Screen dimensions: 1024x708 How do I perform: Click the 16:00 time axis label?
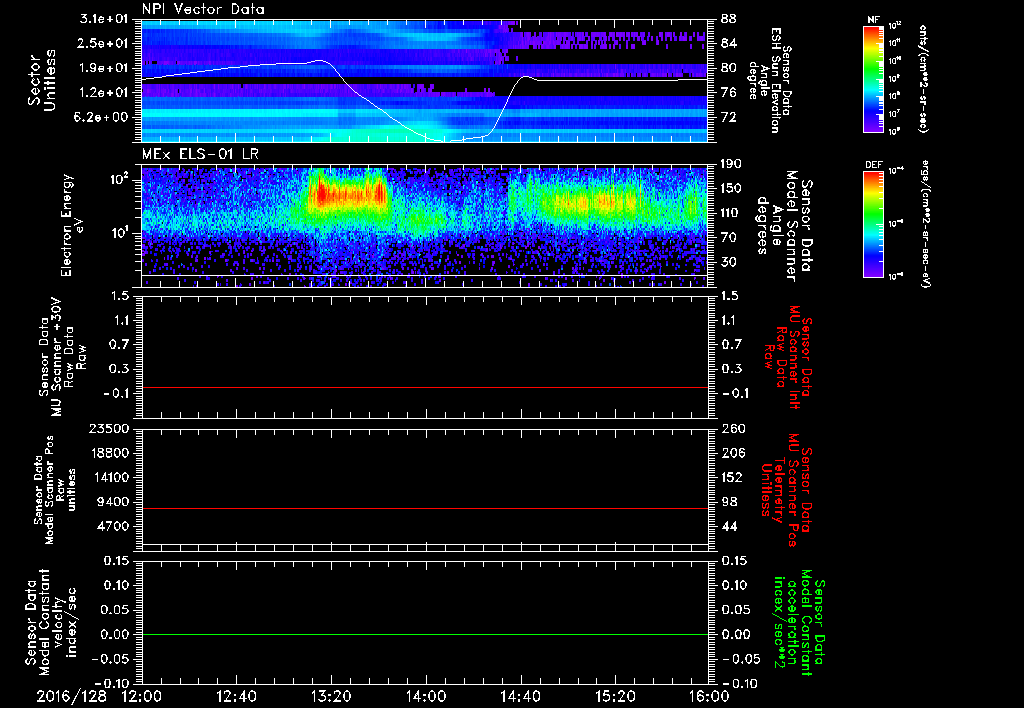click(x=709, y=696)
